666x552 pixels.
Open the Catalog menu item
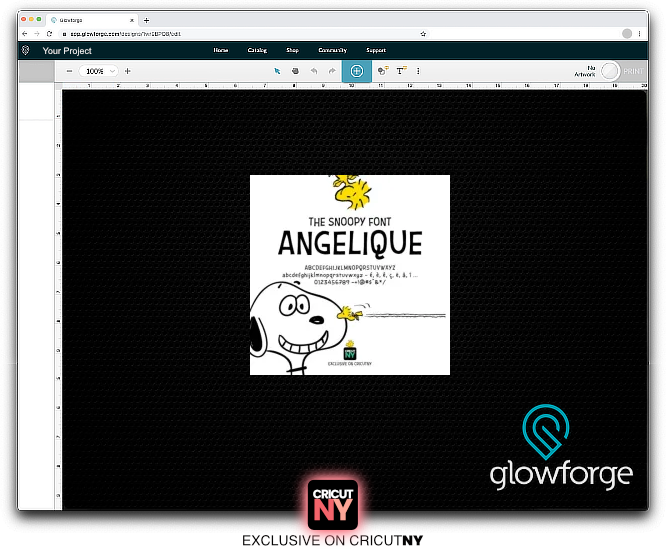click(257, 50)
